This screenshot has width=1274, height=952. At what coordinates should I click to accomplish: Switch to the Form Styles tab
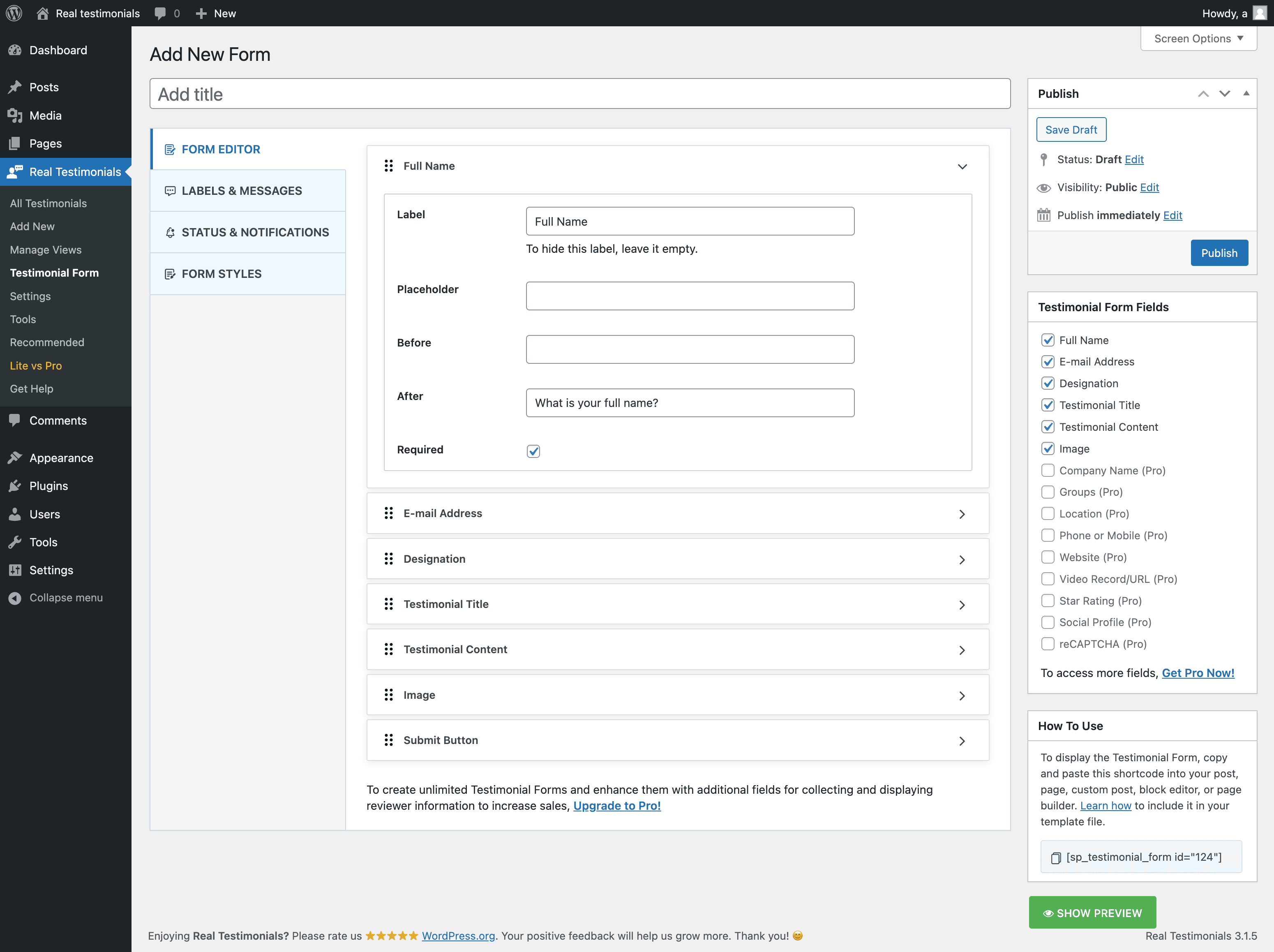pyautogui.click(x=248, y=274)
